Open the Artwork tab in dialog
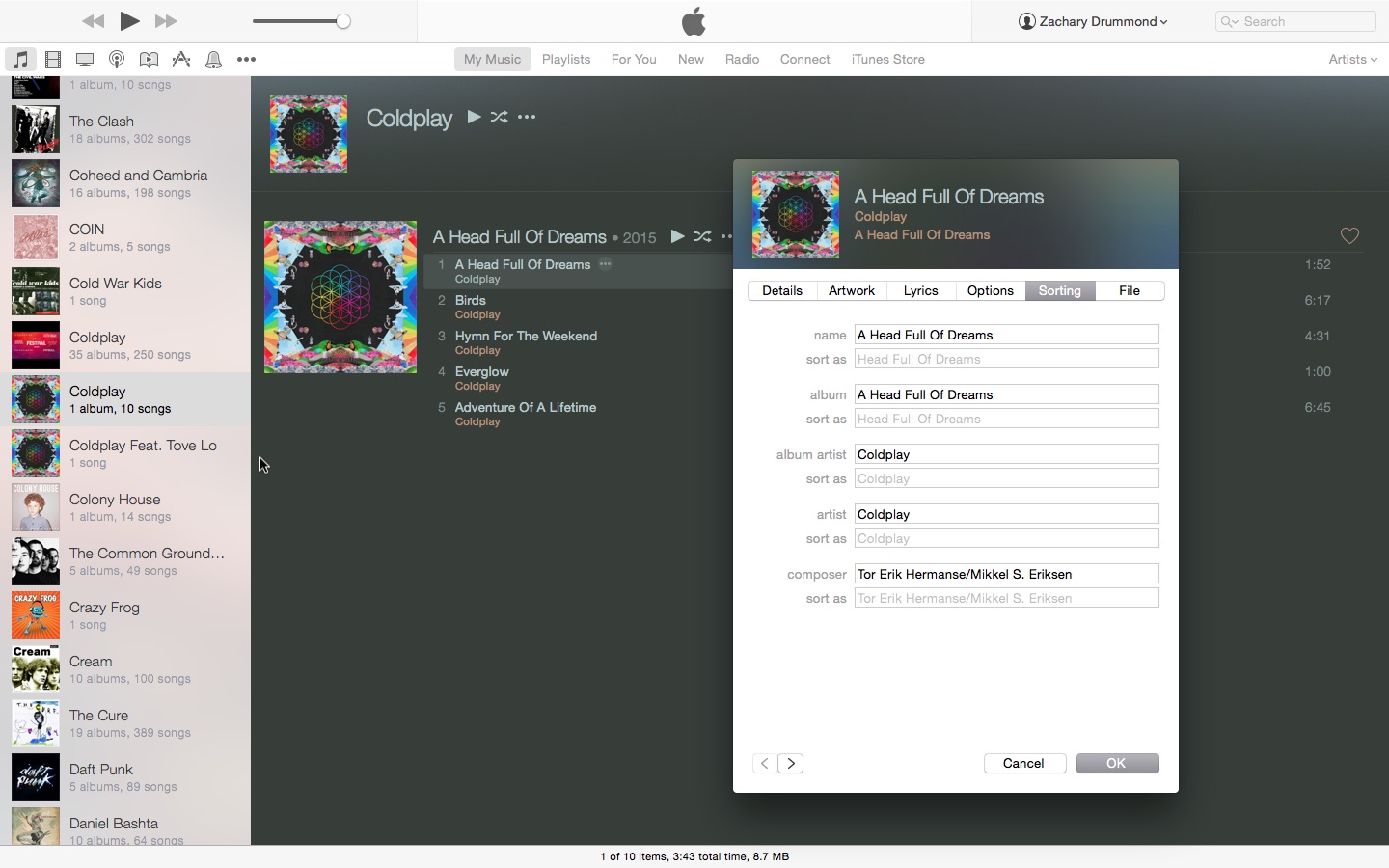Image resolution: width=1389 pixels, height=868 pixels. point(852,290)
